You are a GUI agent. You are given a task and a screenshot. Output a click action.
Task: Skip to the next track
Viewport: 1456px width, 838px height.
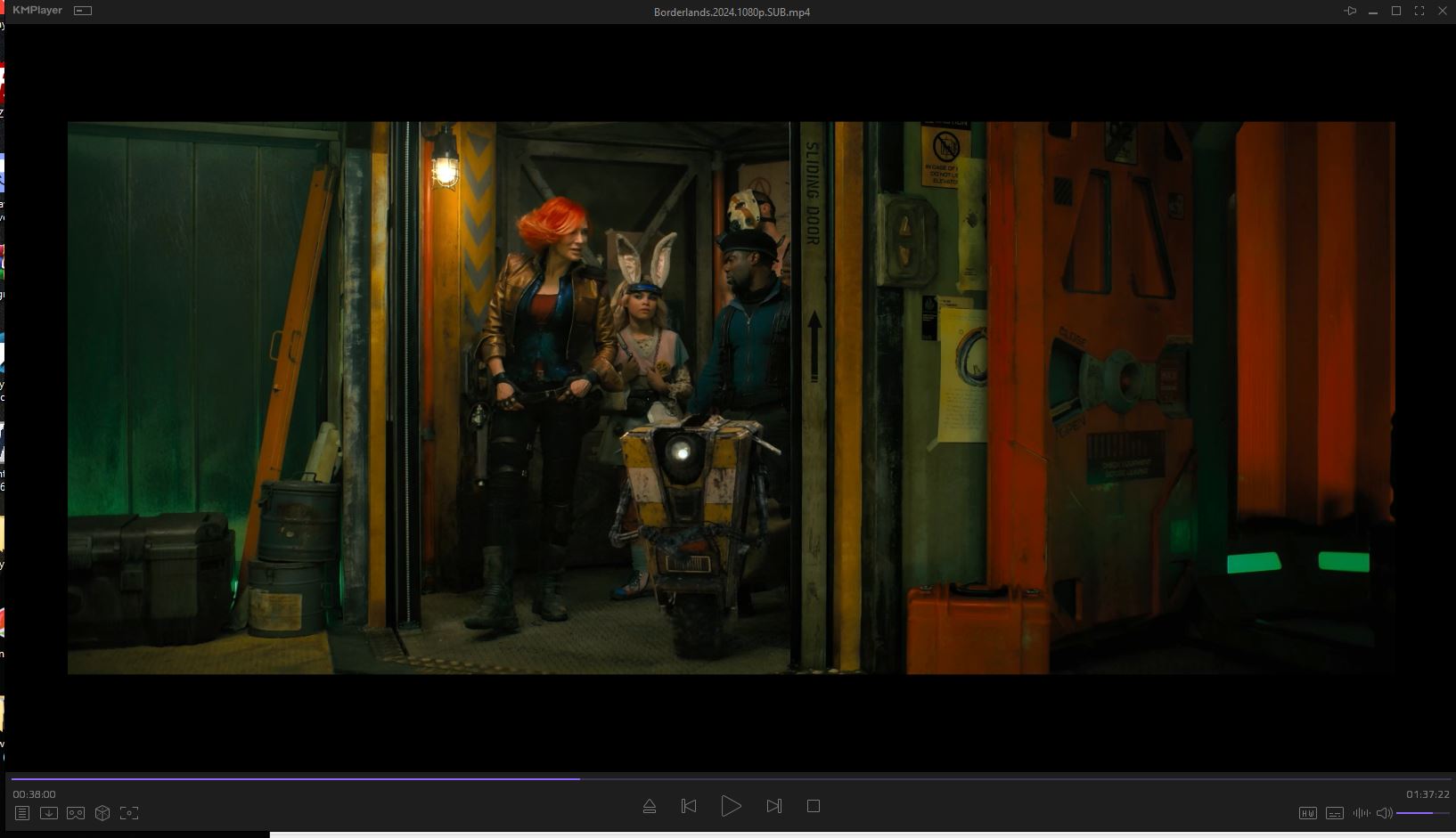click(x=773, y=806)
